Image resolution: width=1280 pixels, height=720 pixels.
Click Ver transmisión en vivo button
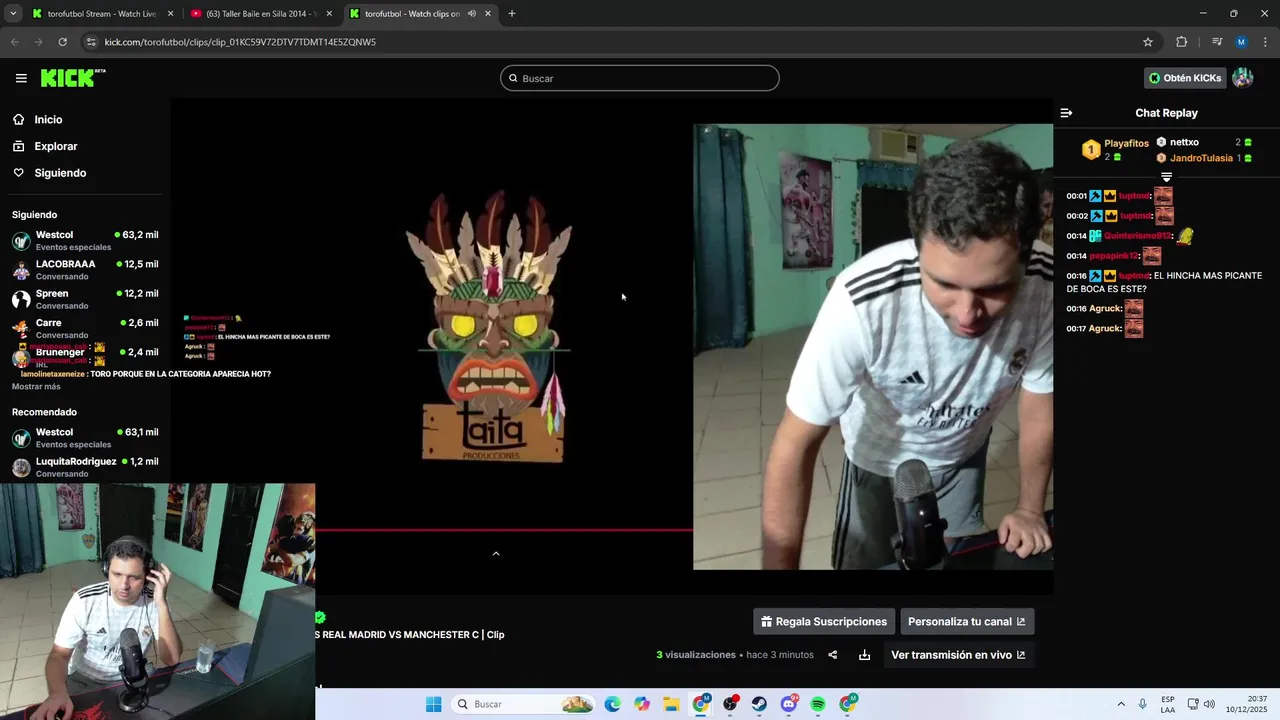pos(958,655)
